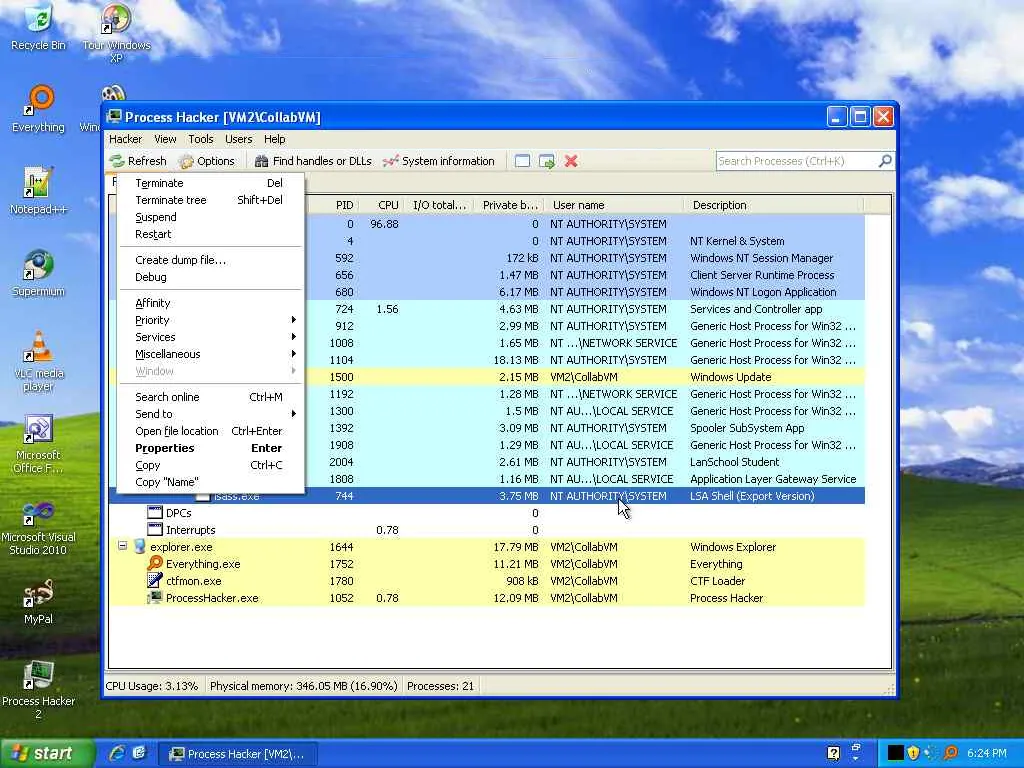Launch Internet Explorer from quick launch

(x=116, y=753)
